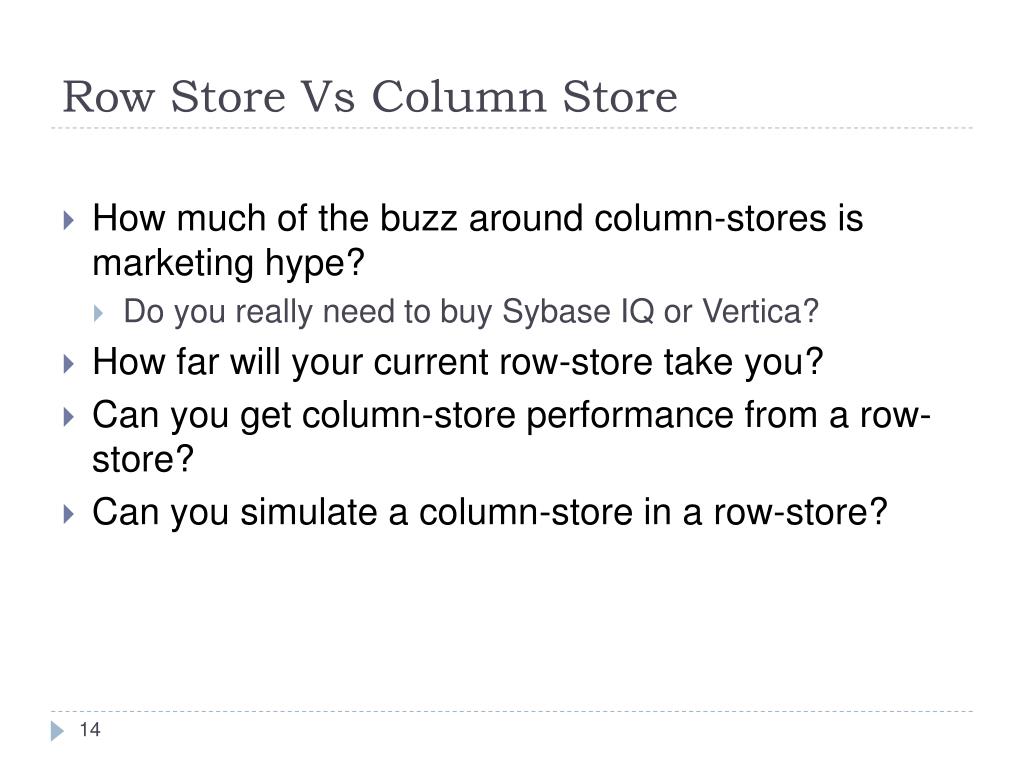
Task: Click the word "performance" in the third bullet
Action: [x=630, y=415]
